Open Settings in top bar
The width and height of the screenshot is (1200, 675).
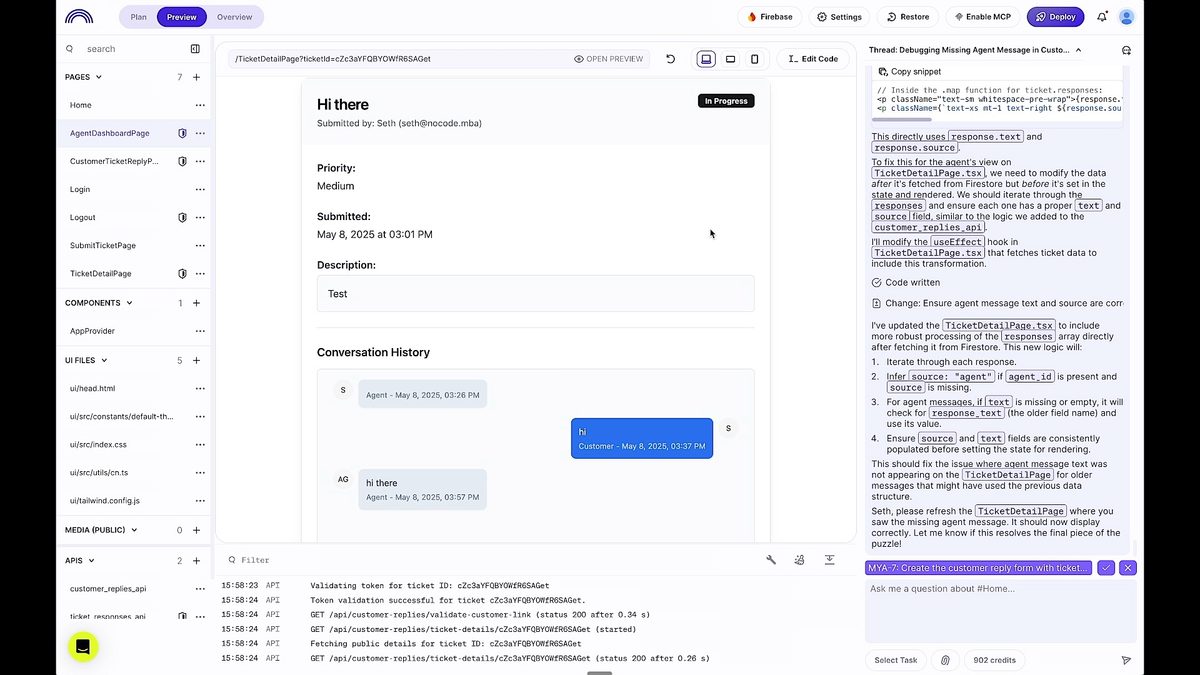tap(839, 17)
